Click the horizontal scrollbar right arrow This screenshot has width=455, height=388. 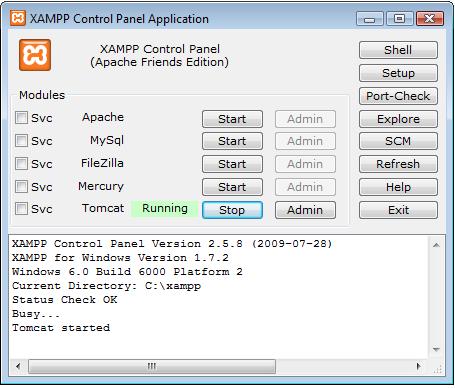click(x=419, y=366)
